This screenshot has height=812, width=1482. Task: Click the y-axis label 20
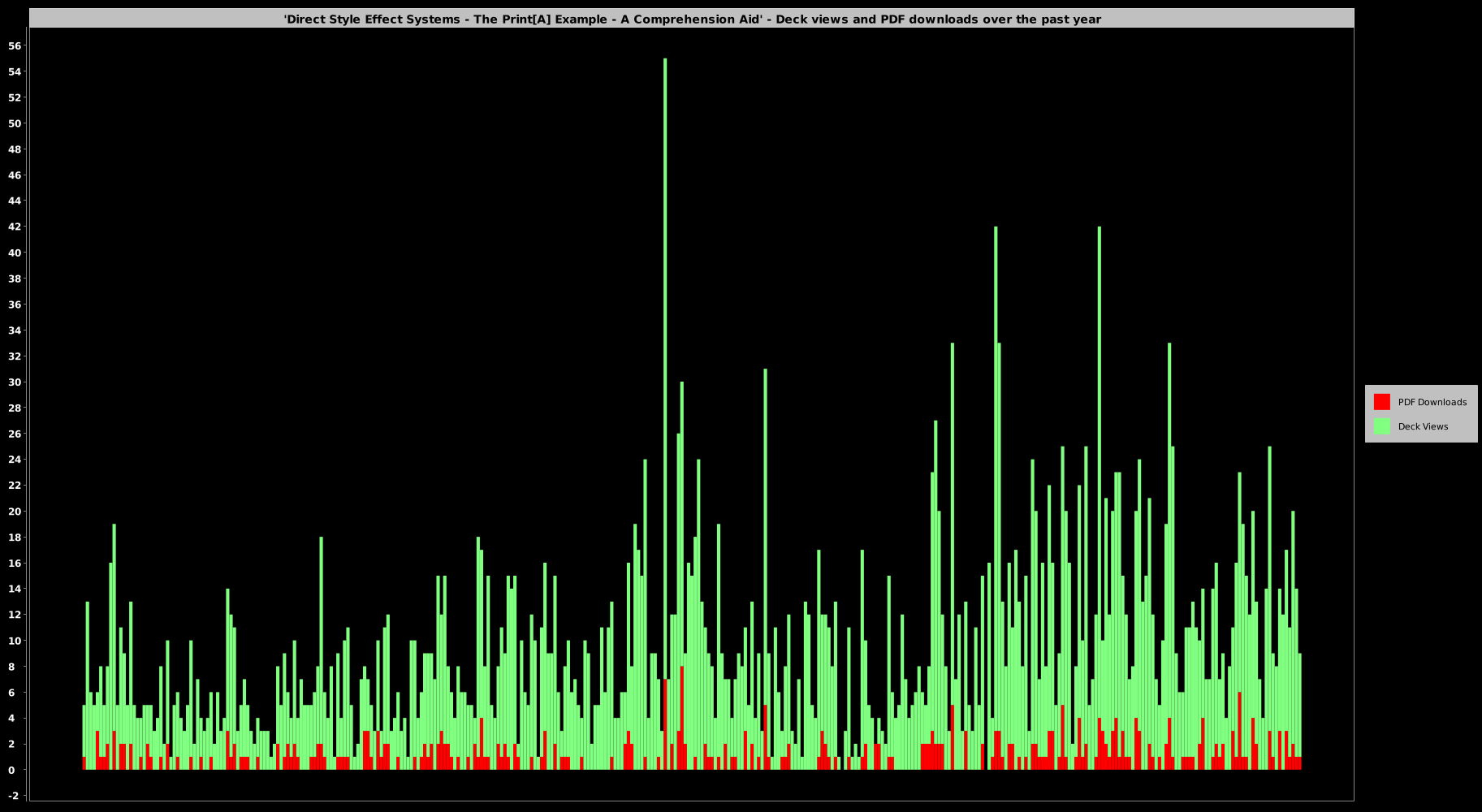15,512
